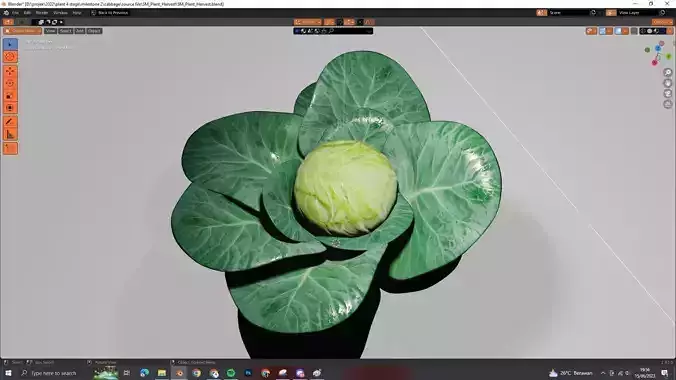Toggle snapping magnet
This screenshot has height=380, width=676.
[340, 22]
